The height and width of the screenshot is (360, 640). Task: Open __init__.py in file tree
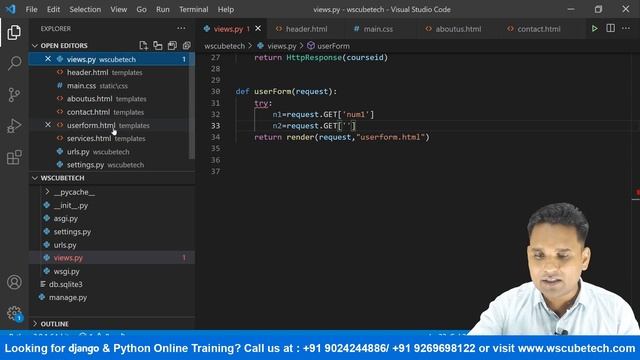coord(71,205)
